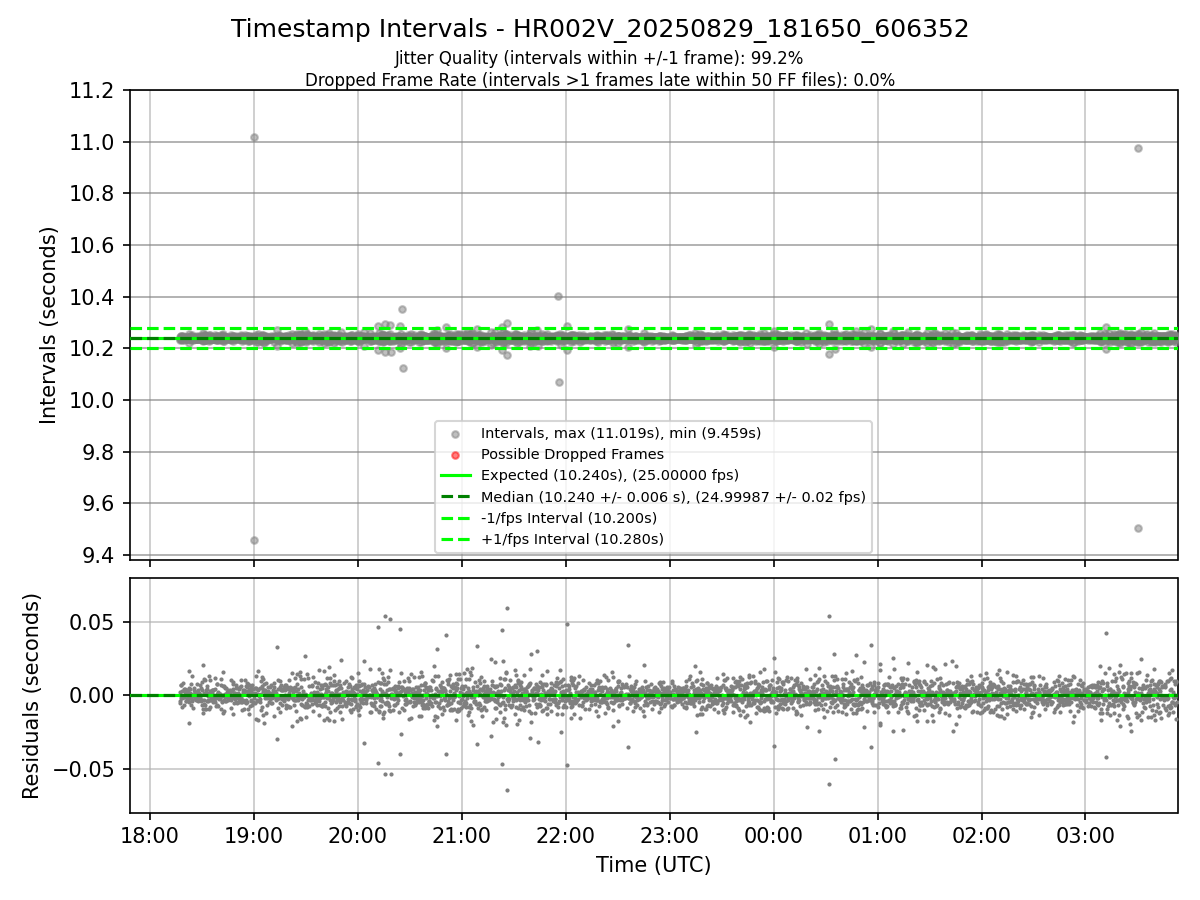Select the low outlier point near 03:30 at 9.5s
Image resolution: width=1200 pixels, height=900 pixels.
(1138, 528)
